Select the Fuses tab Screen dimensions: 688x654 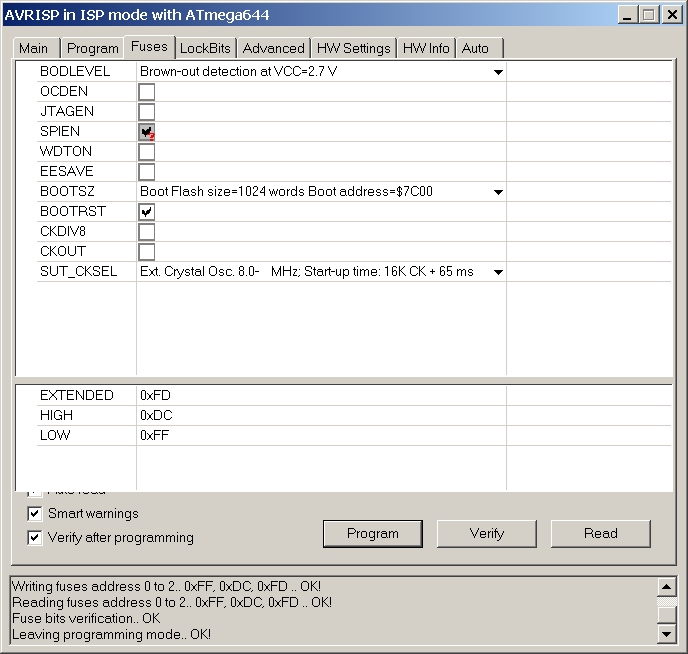point(149,46)
